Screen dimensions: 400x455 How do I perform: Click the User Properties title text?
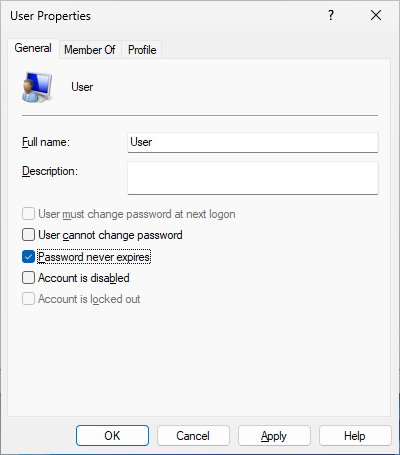tap(50, 16)
